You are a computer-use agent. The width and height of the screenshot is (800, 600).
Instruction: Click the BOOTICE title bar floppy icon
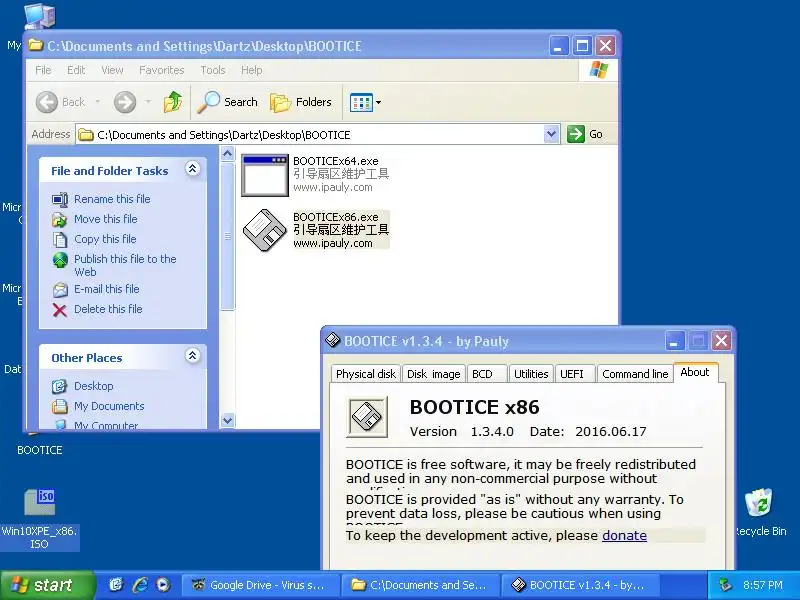coord(333,340)
